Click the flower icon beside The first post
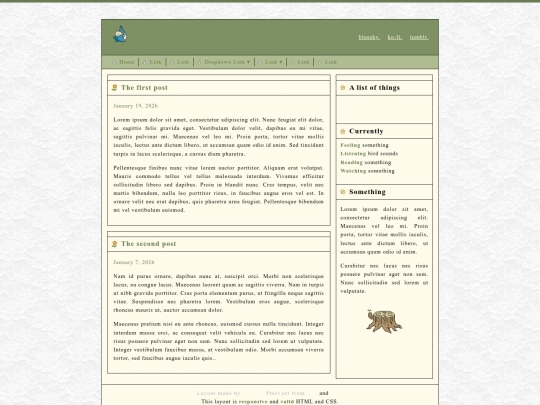This screenshot has width=540, height=405. (x=115, y=88)
